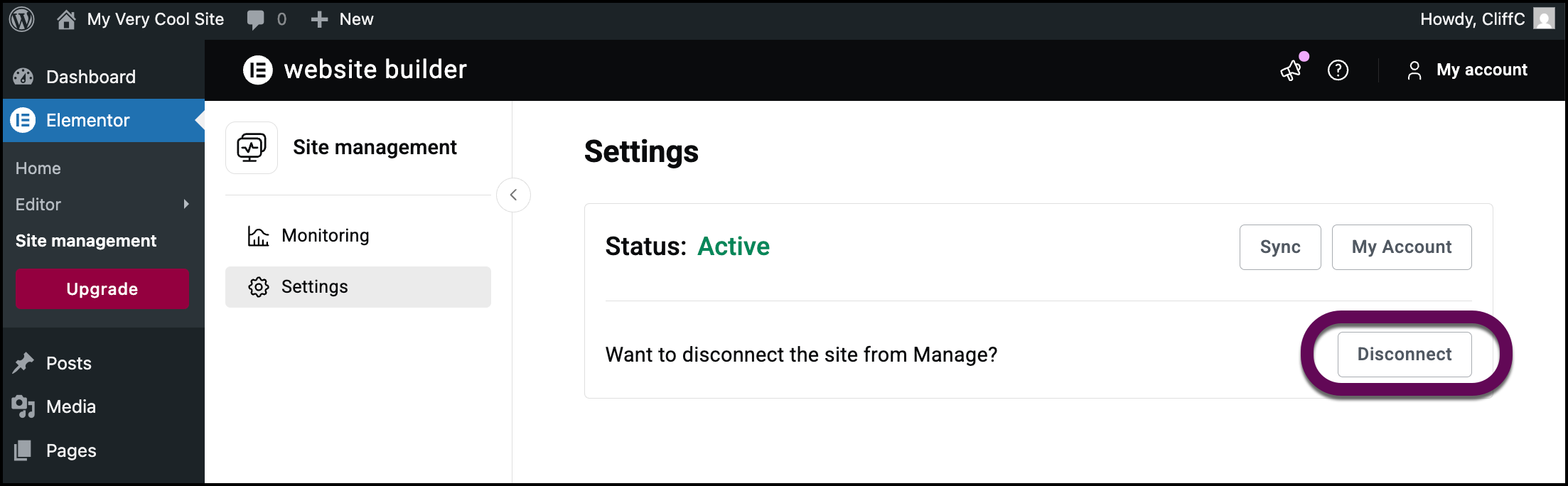Screen dimensions: 1568x486
Task: Open the Dashboard menu item
Action: click(90, 76)
